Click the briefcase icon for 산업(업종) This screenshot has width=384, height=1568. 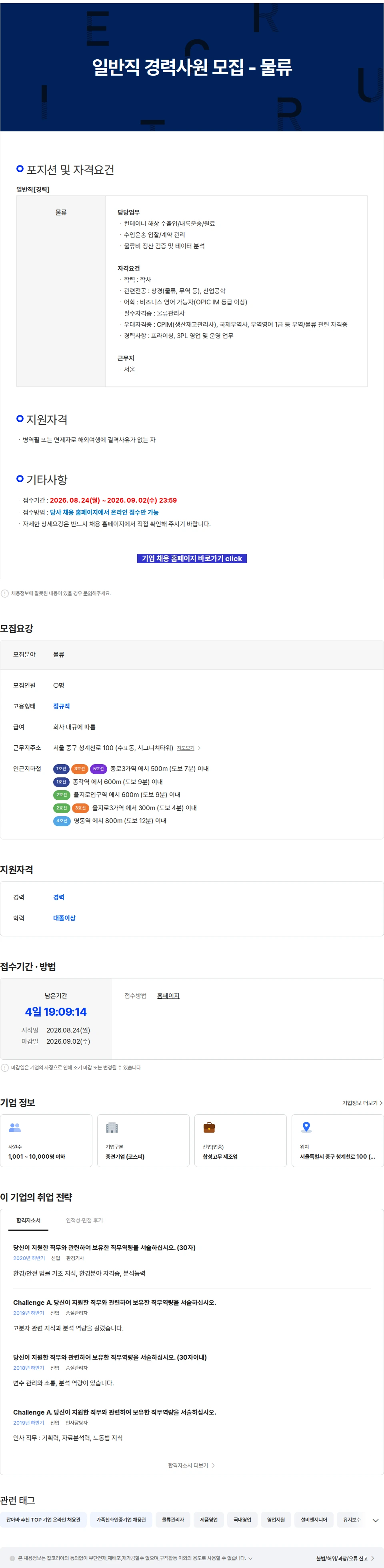[209, 1127]
